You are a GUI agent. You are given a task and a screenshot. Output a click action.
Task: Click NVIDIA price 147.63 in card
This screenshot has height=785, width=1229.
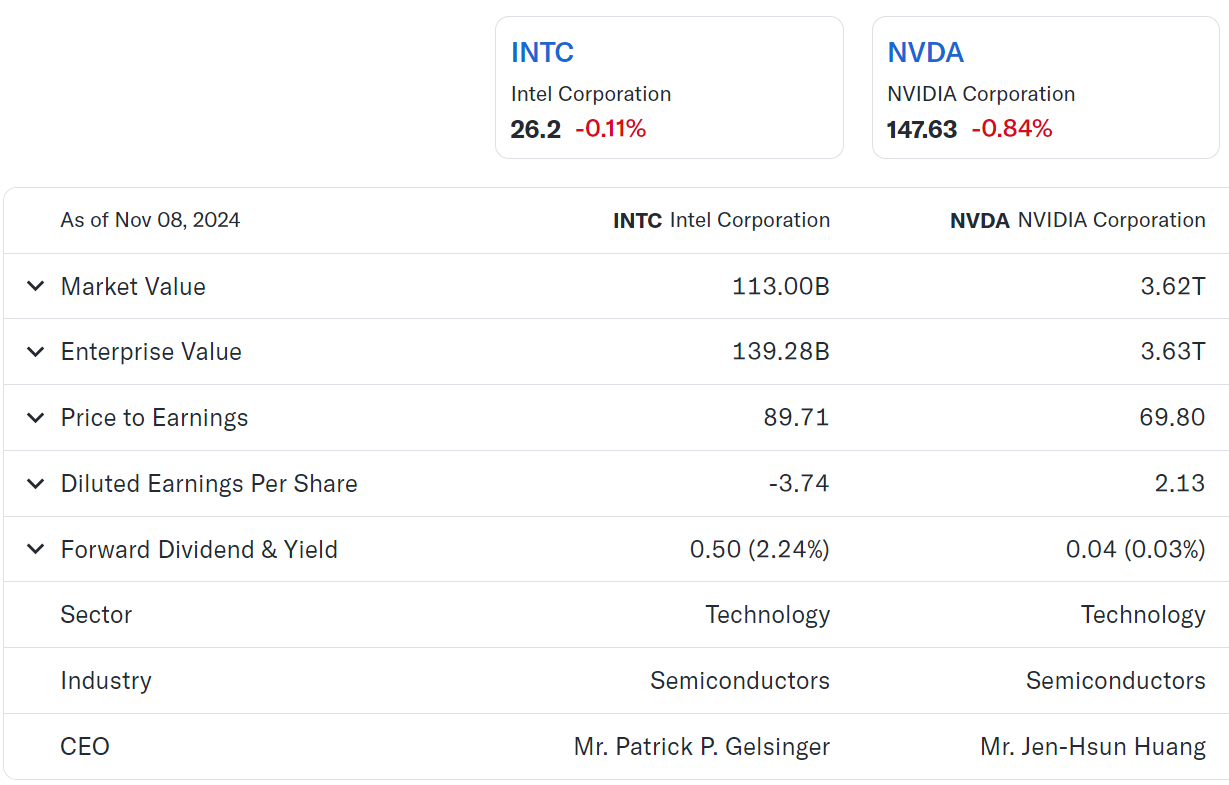(x=922, y=129)
